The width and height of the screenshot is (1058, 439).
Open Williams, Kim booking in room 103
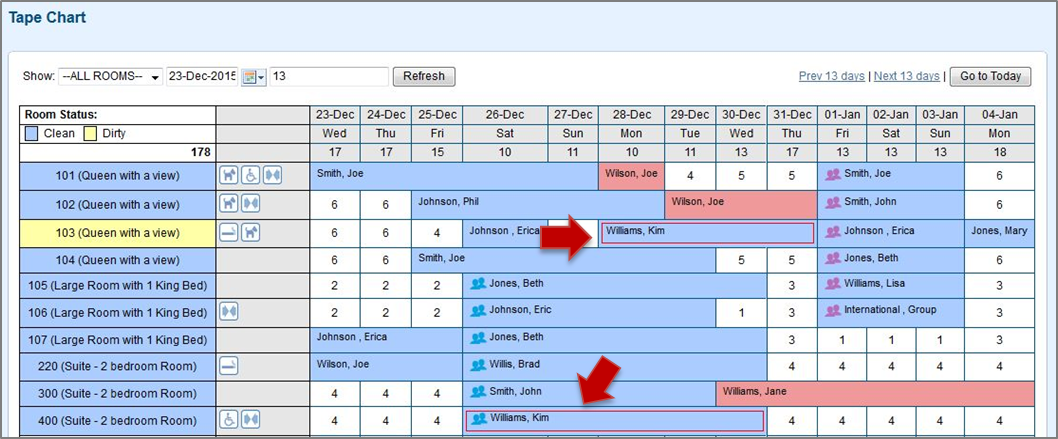click(707, 233)
